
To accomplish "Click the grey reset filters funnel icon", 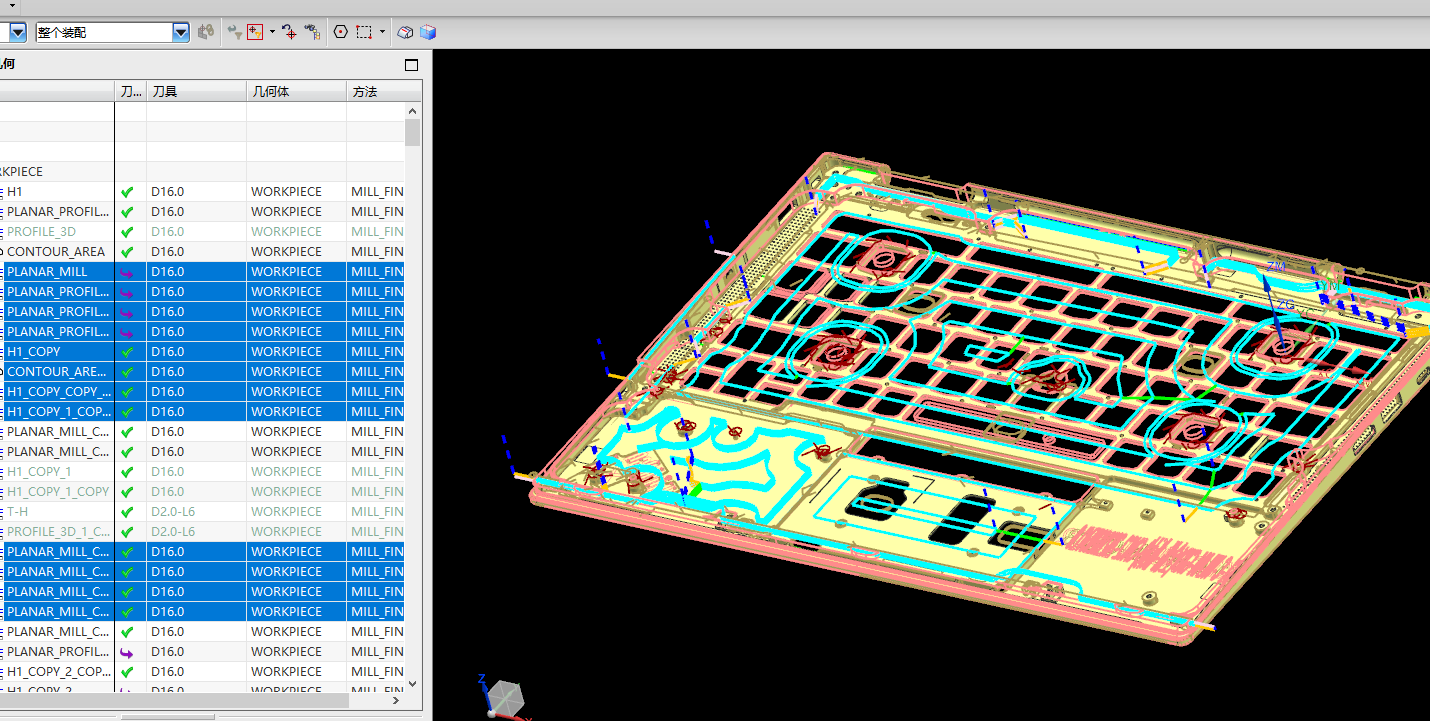I will click(234, 32).
